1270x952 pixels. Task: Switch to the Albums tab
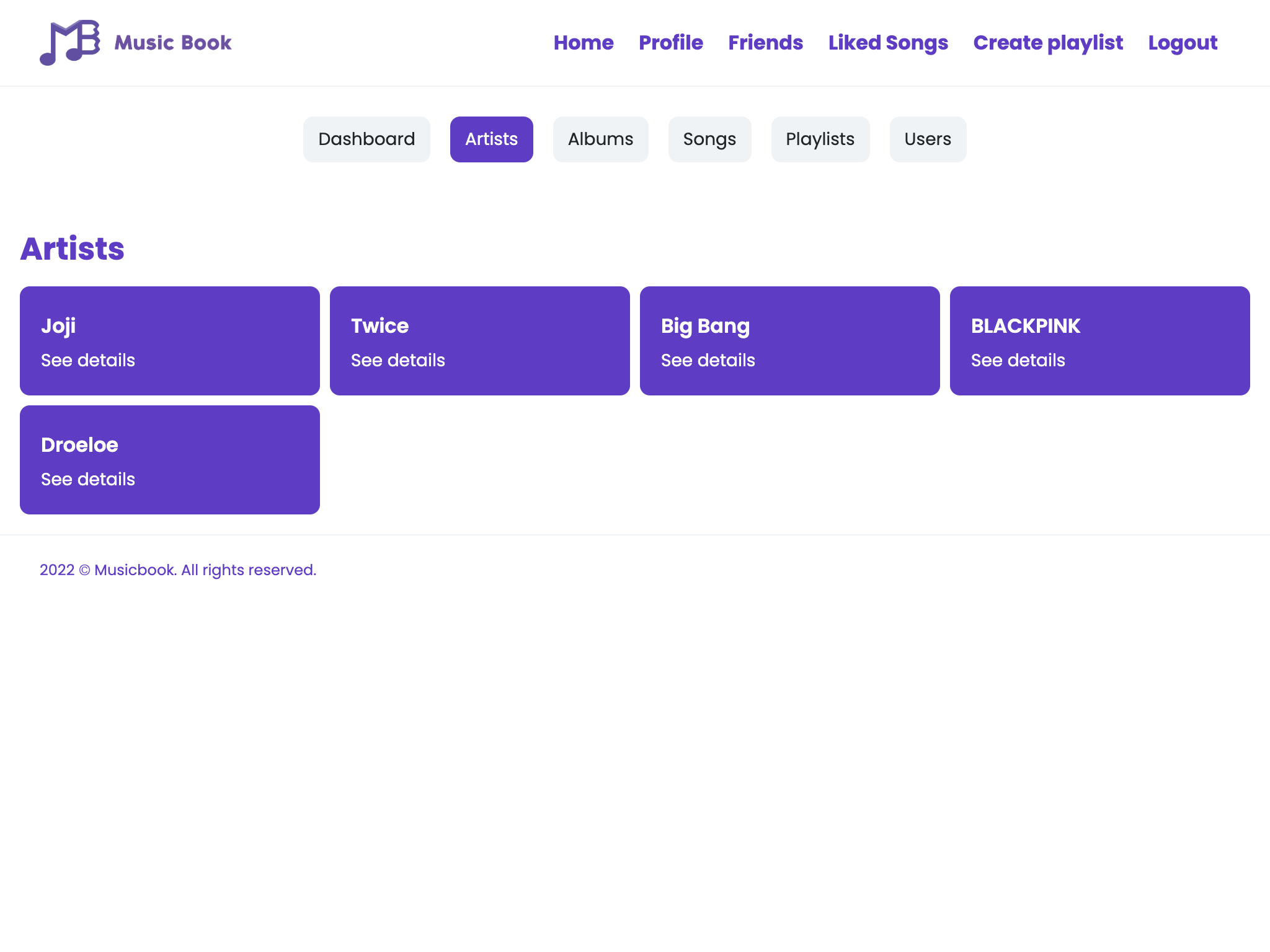pyautogui.click(x=600, y=139)
